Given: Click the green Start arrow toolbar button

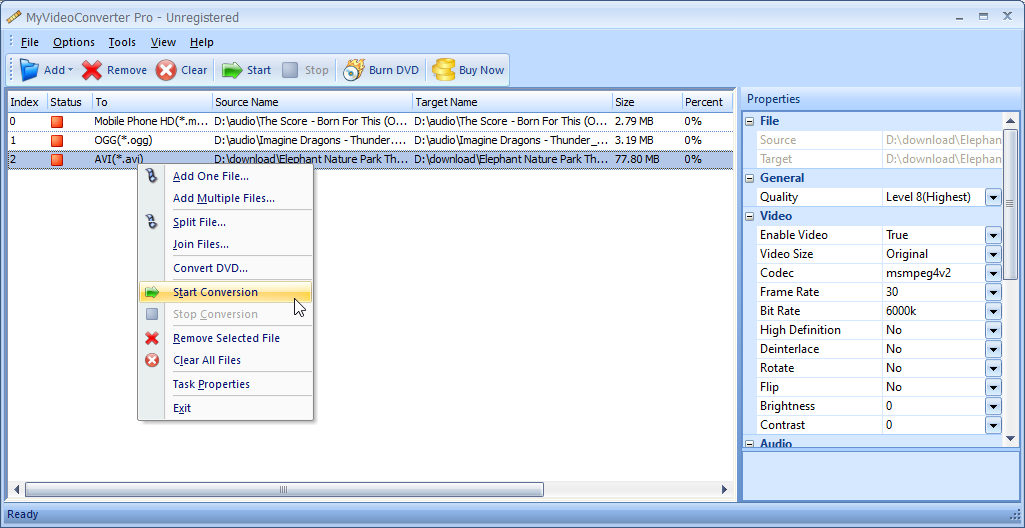Looking at the screenshot, I should click(246, 70).
